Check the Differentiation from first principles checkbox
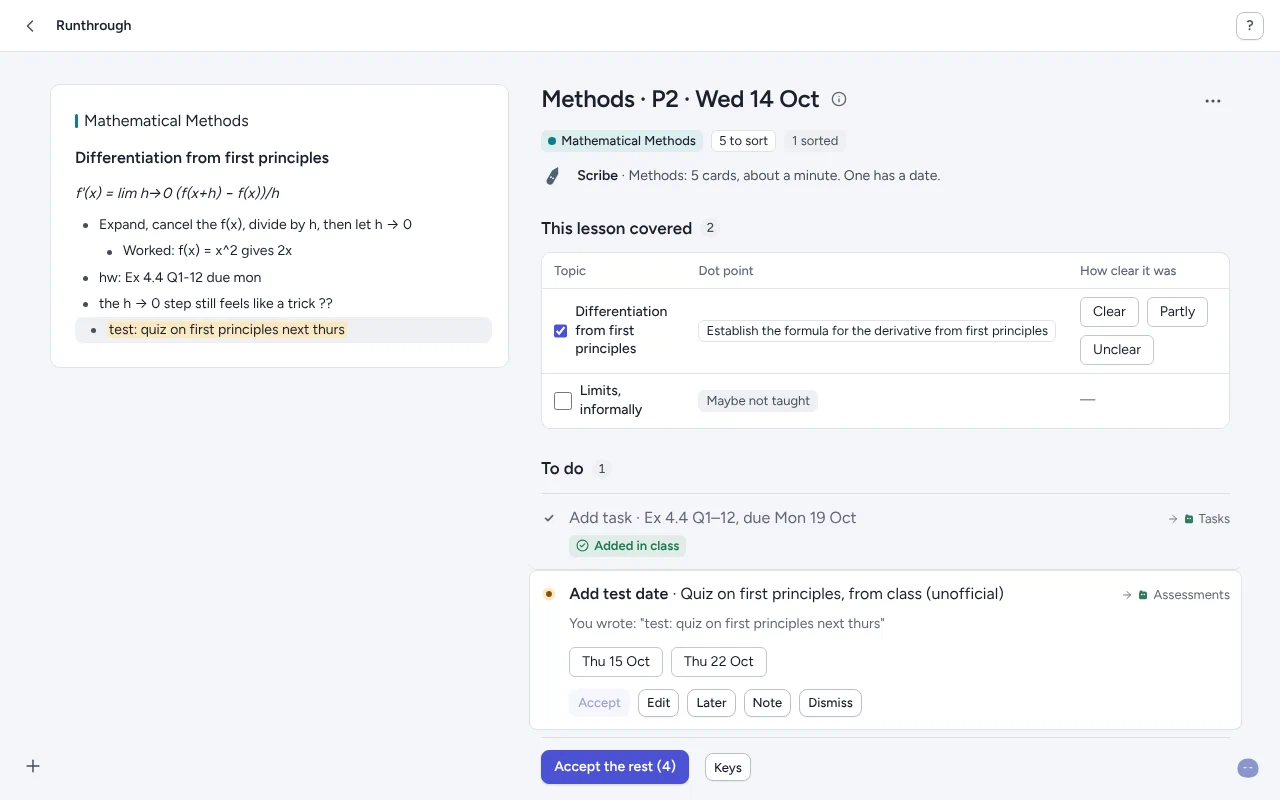This screenshot has height=800, width=1280. (561, 331)
